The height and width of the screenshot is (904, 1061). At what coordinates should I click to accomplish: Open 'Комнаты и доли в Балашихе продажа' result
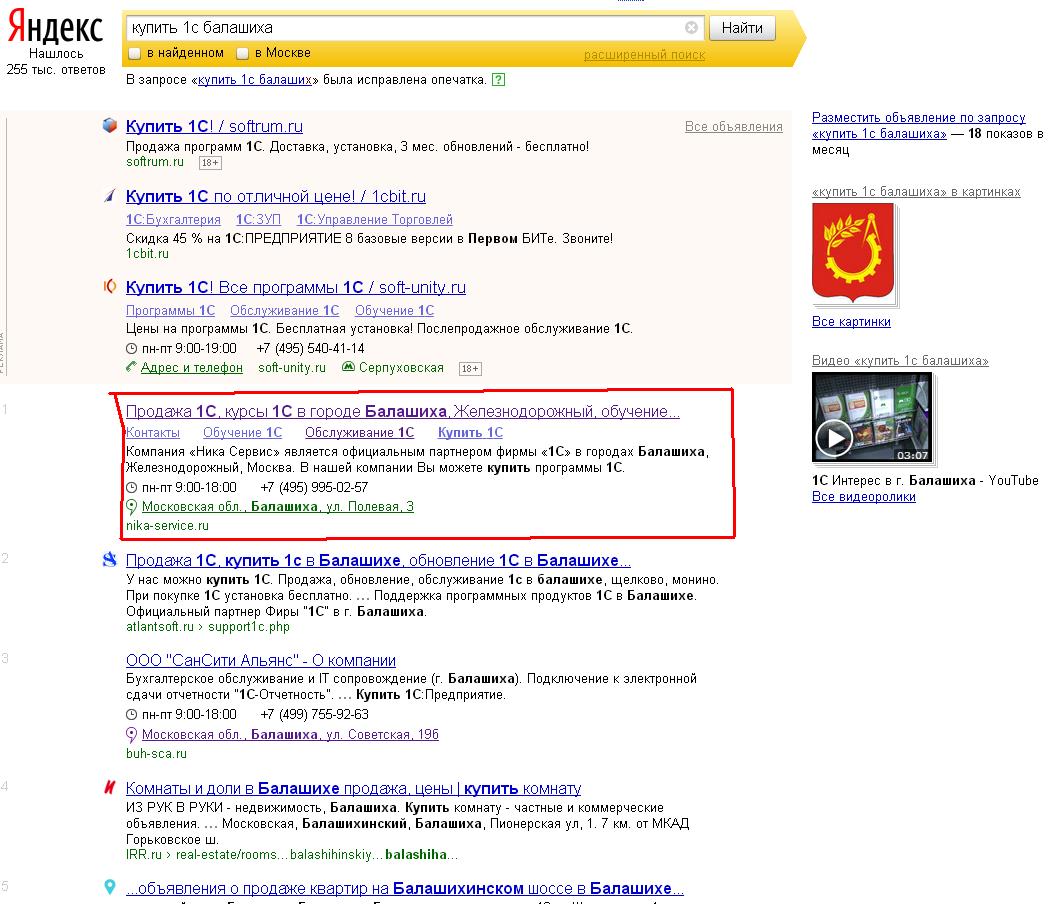[x=353, y=788]
